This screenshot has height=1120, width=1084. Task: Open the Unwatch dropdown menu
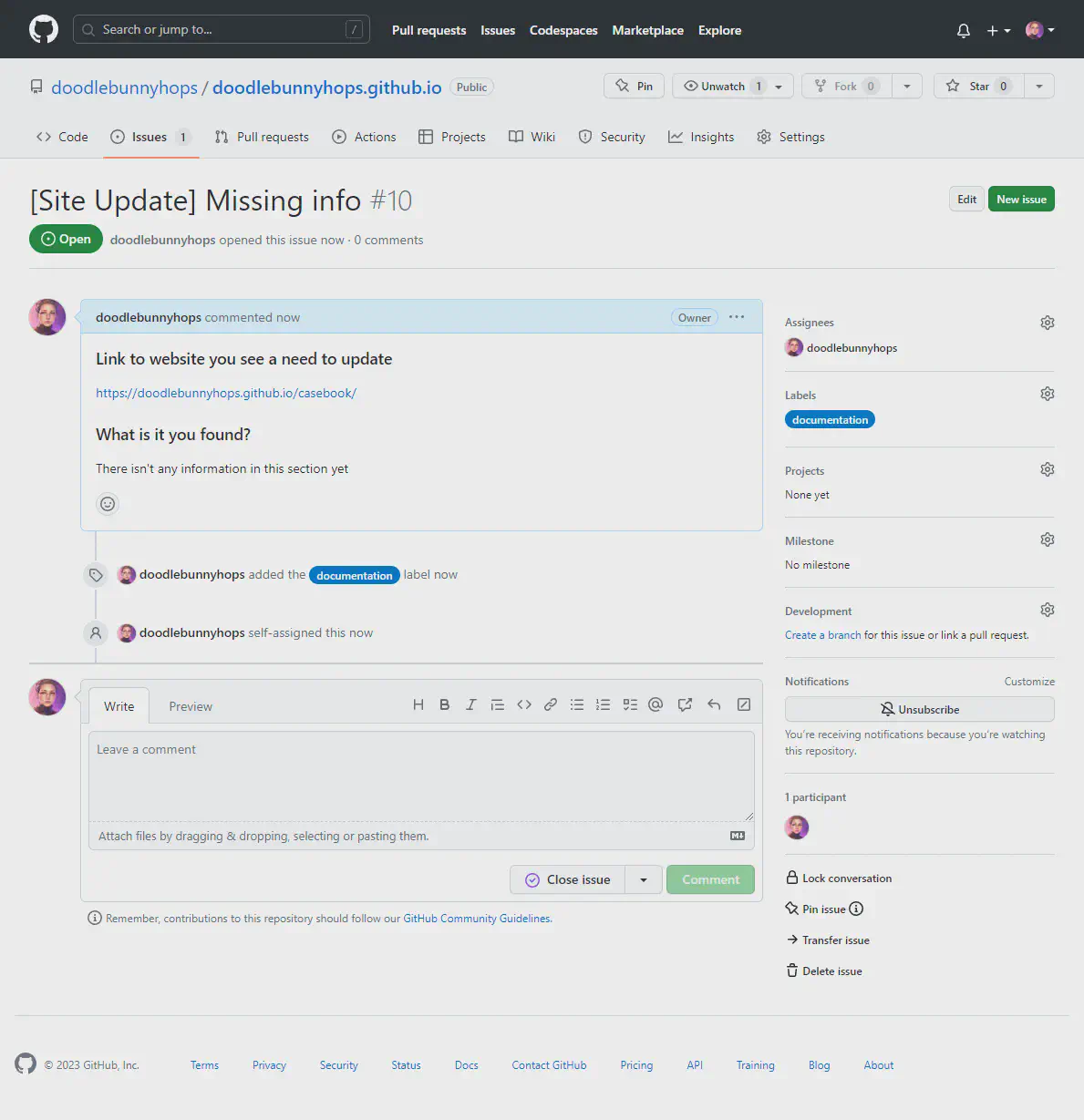(x=733, y=87)
